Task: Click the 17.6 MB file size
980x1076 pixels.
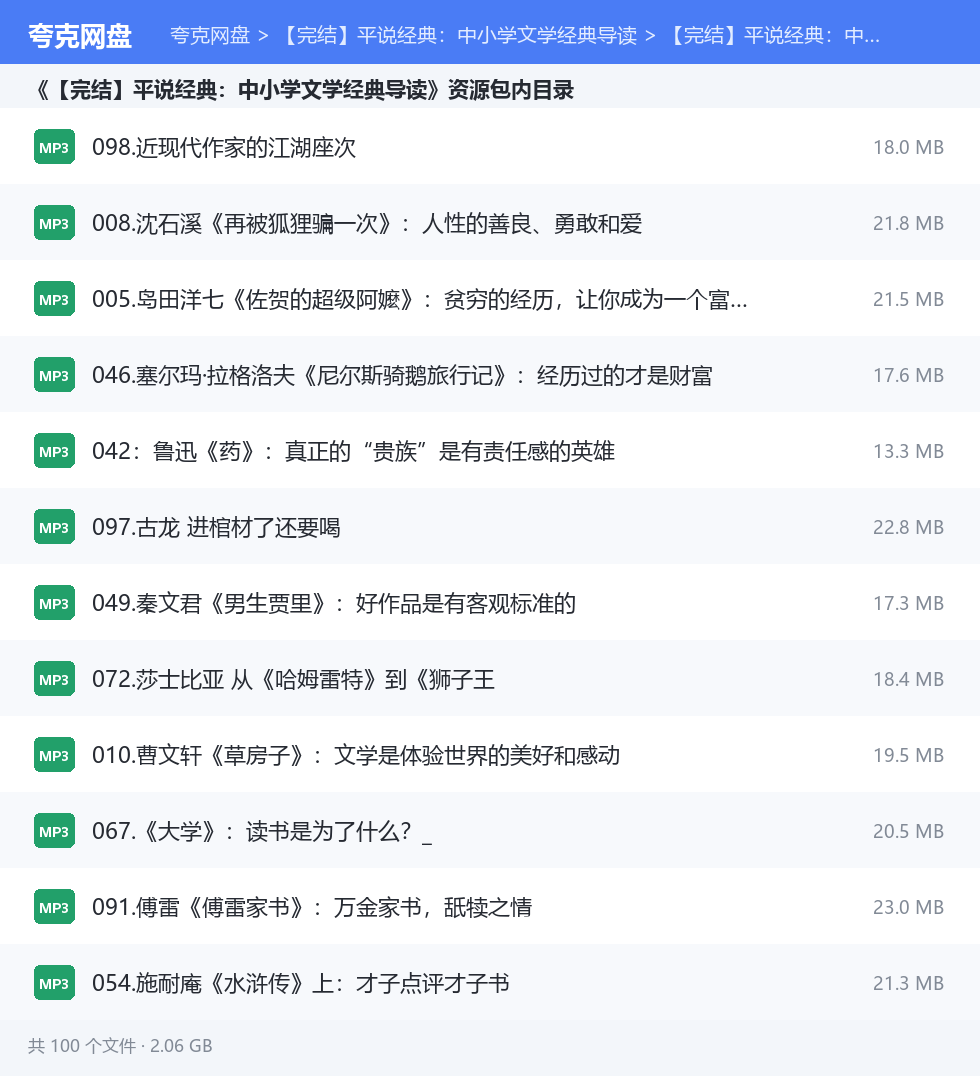Action: (908, 375)
